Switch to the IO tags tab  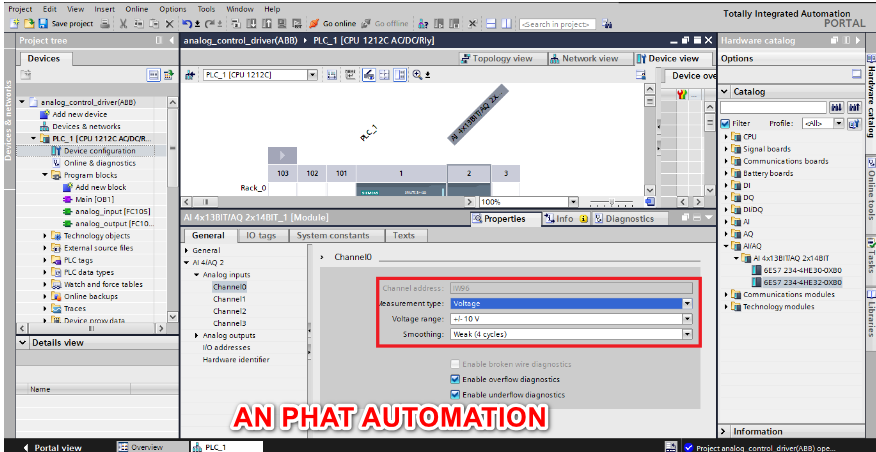[261, 236]
